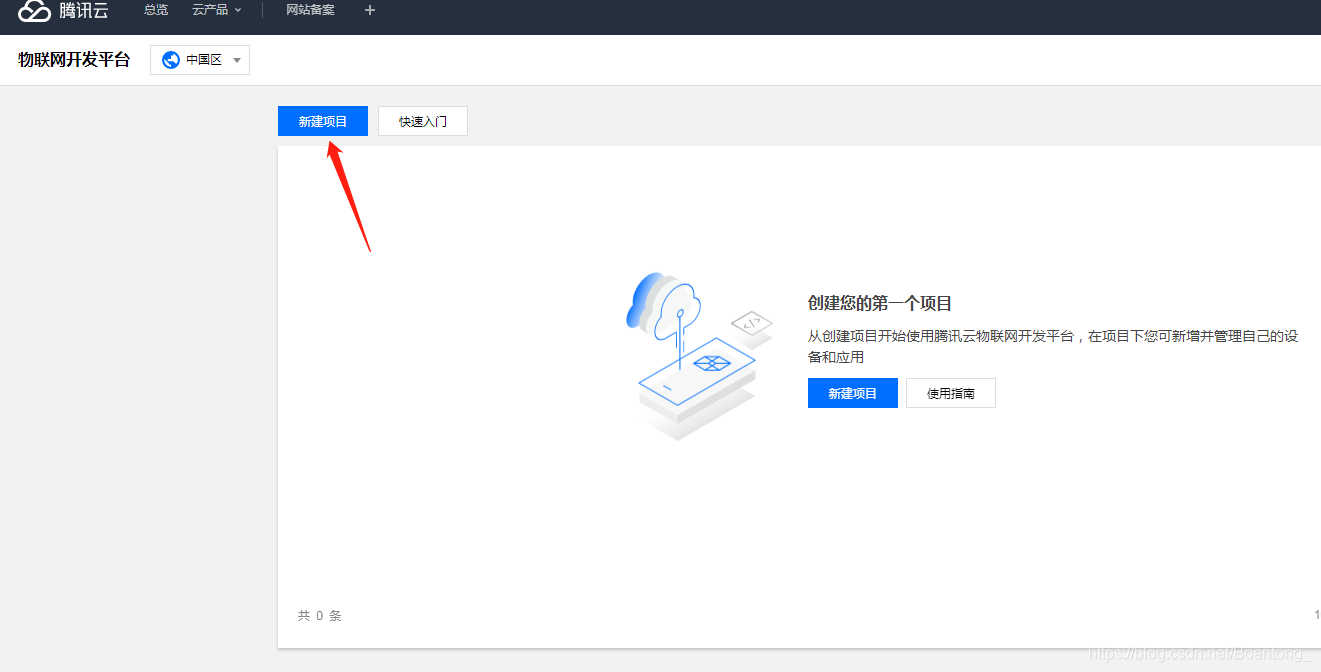This screenshot has width=1321, height=672.
Task: Click the chevron next to 云产品
Action: point(238,10)
